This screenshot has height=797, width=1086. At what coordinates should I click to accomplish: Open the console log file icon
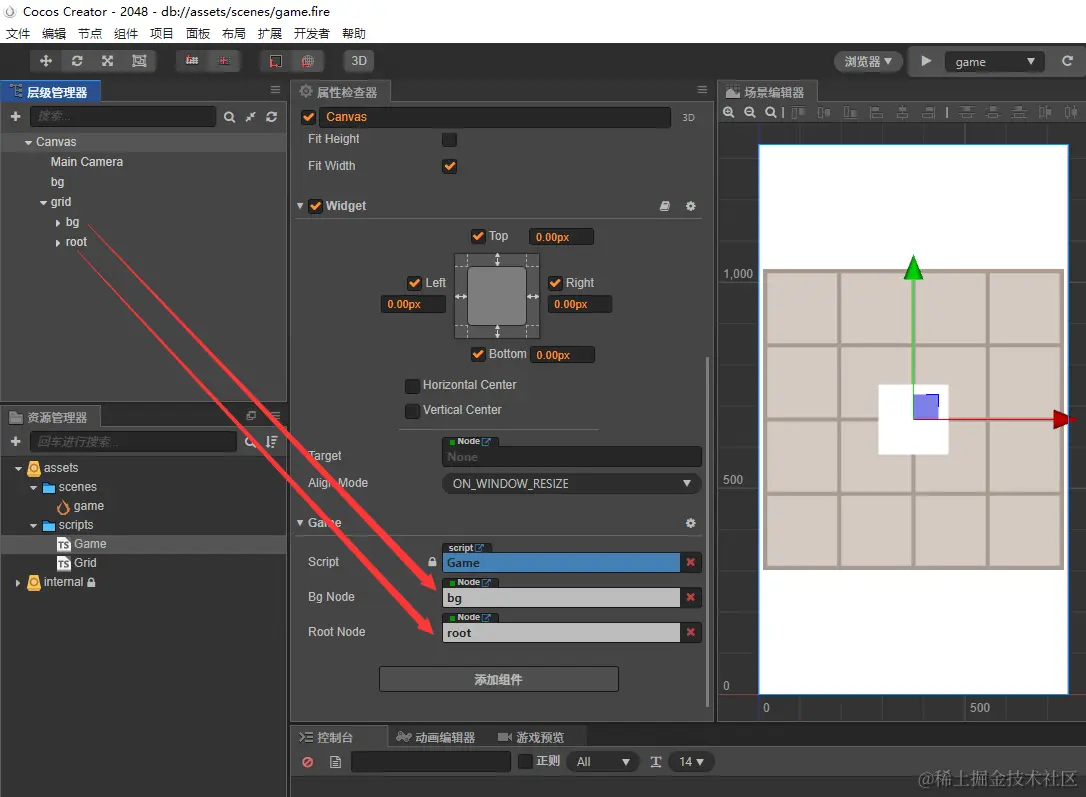(335, 762)
